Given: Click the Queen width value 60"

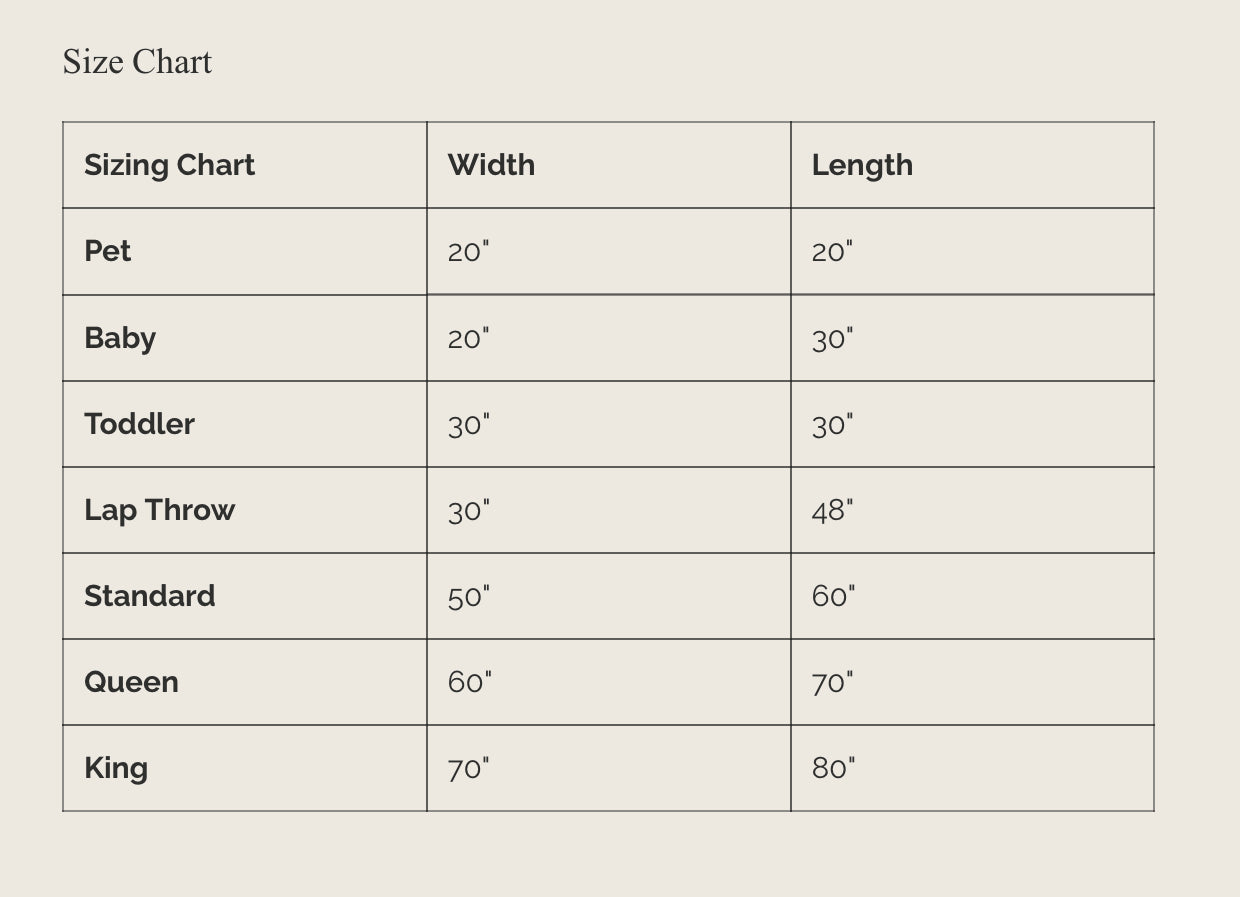Looking at the screenshot, I should [469, 682].
